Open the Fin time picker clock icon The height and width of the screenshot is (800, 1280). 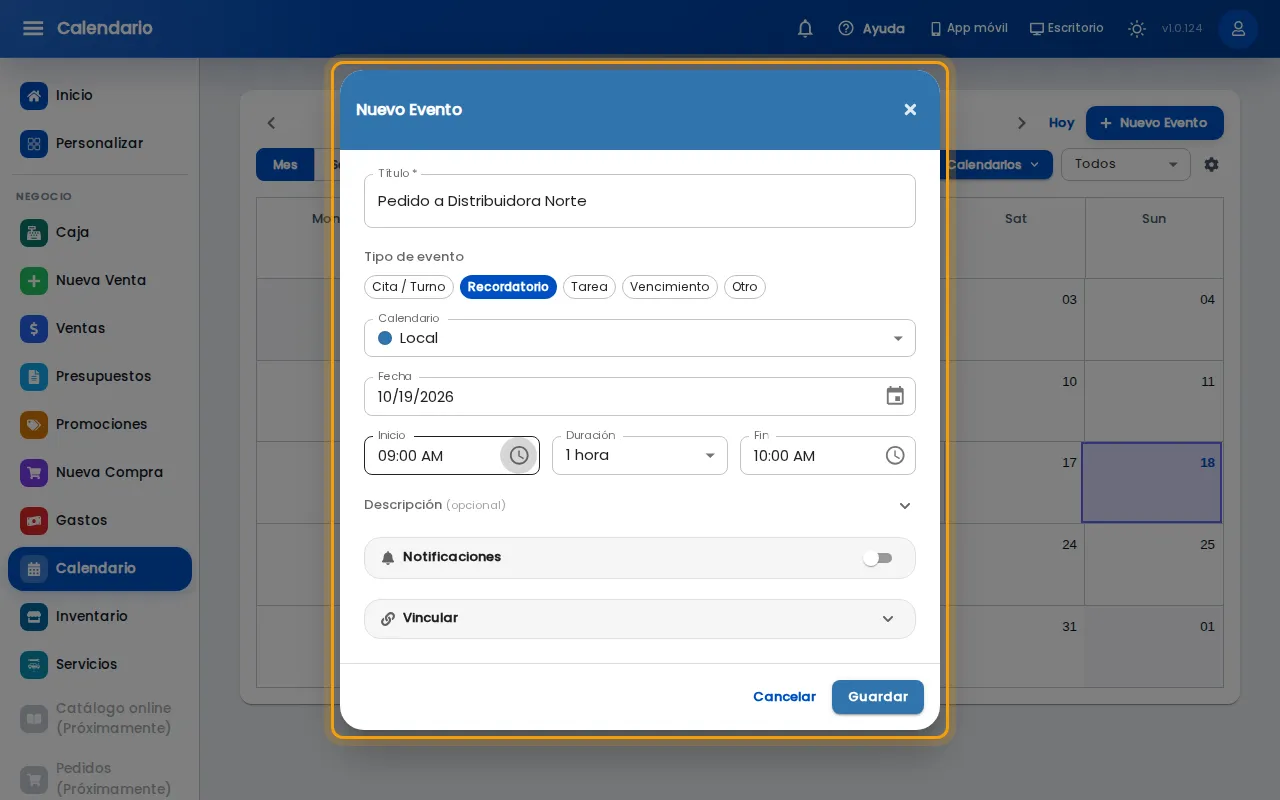pyautogui.click(x=895, y=455)
